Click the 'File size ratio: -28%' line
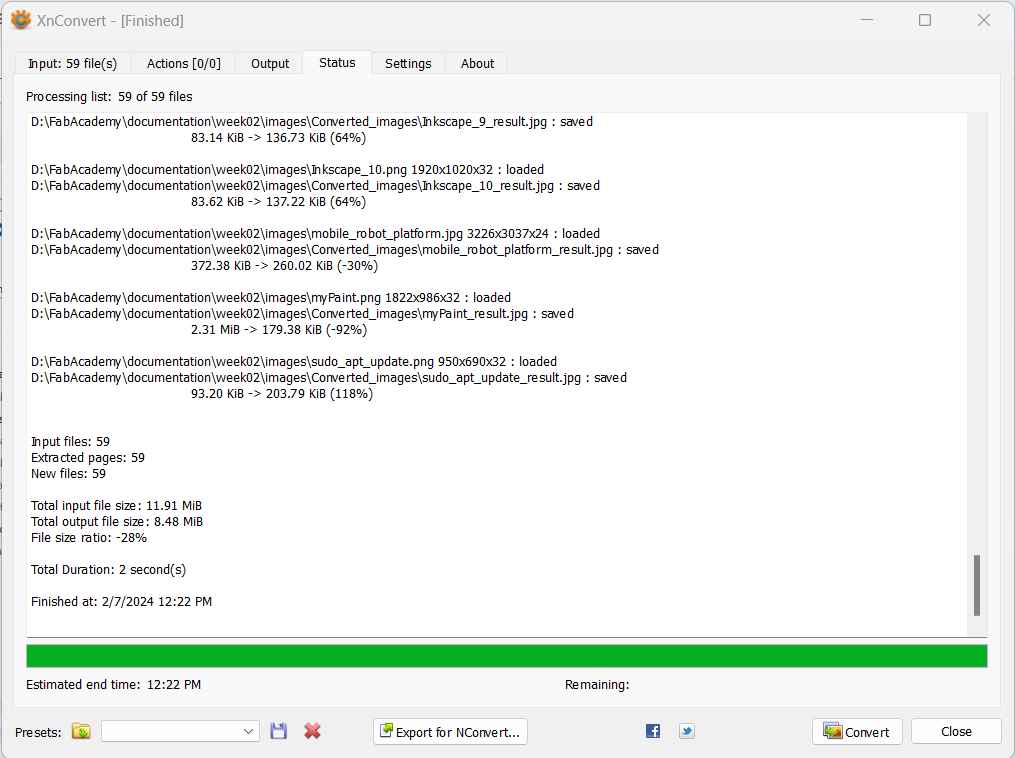Image resolution: width=1015 pixels, height=758 pixels. pyautogui.click(x=89, y=538)
